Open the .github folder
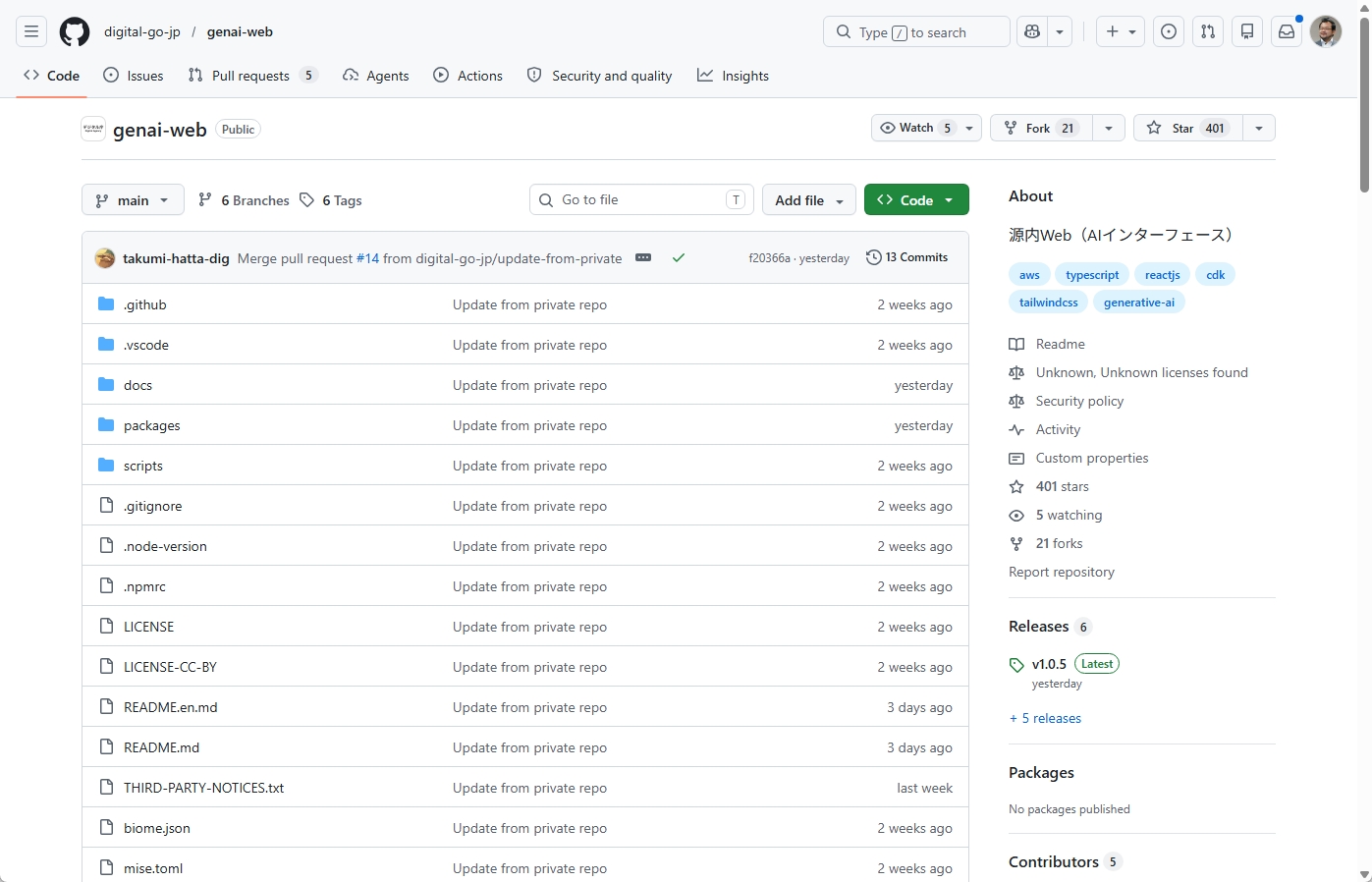The width and height of the screenshot is (1372, 882). (145, 304)
